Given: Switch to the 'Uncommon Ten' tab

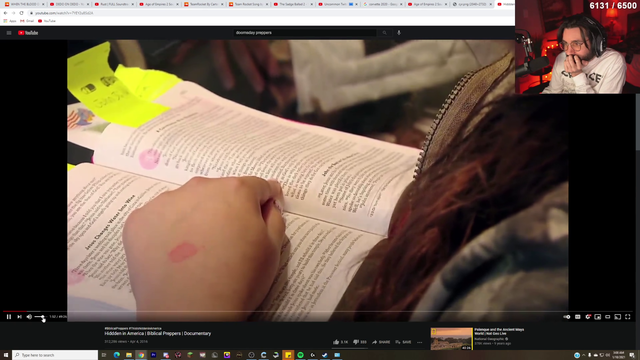Looking at the screenshot, I should click(338, 4).
